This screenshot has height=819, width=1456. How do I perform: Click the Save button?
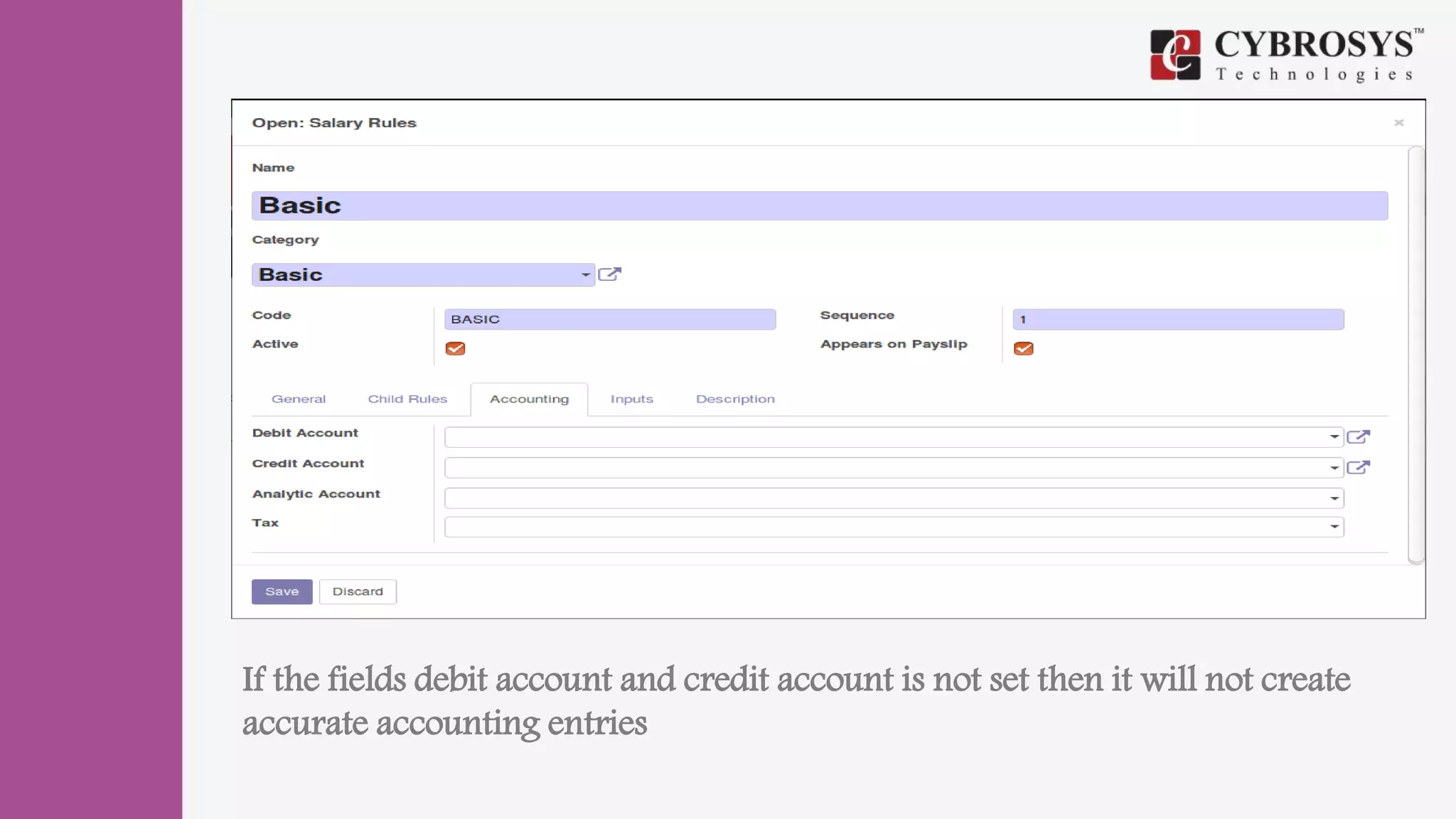[282, 591]
